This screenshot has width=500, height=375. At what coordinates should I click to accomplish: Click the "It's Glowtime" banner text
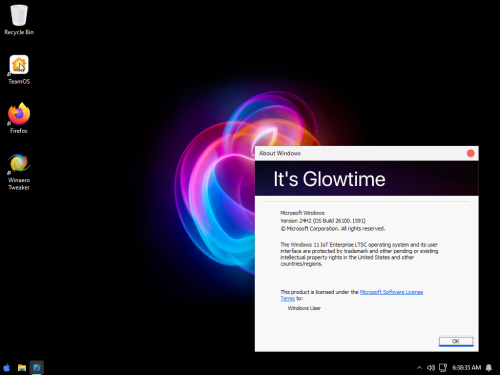pos(329,179)
